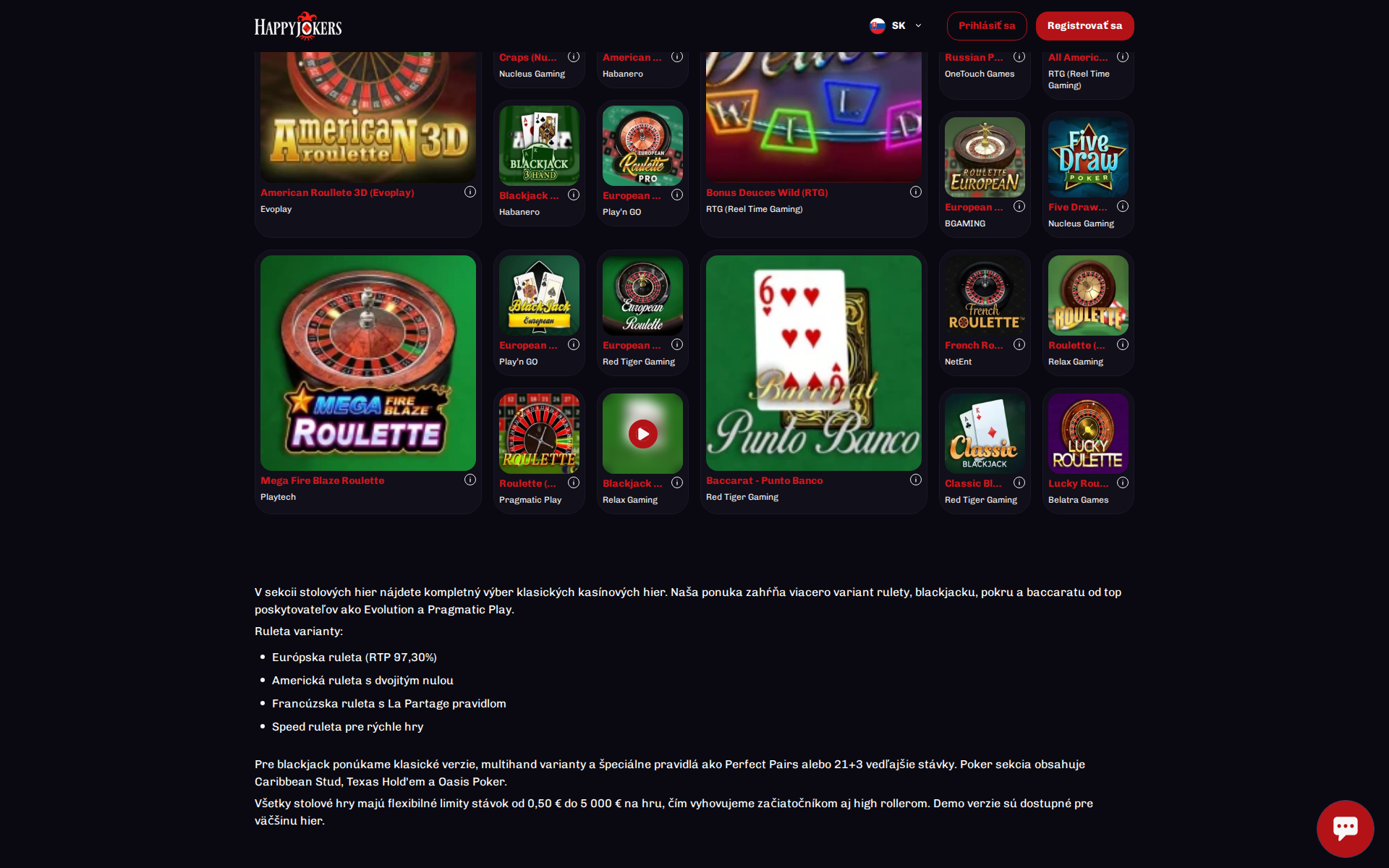Image resolution: width=1389 pixels, height=868 pixels.
Task: Select the Pragmatic Play Roulette thumbnail
Action: (539, 433)
